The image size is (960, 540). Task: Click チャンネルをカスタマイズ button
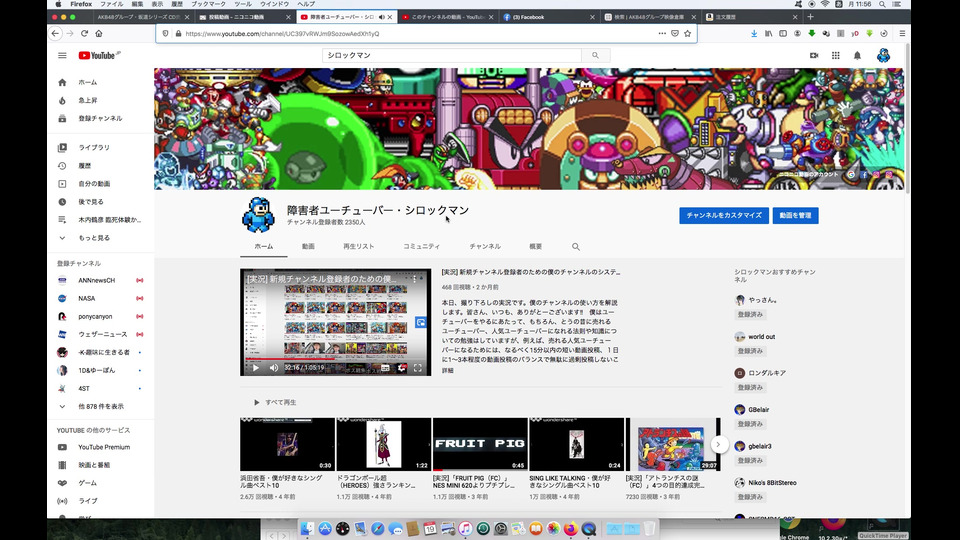click(724, 216)
